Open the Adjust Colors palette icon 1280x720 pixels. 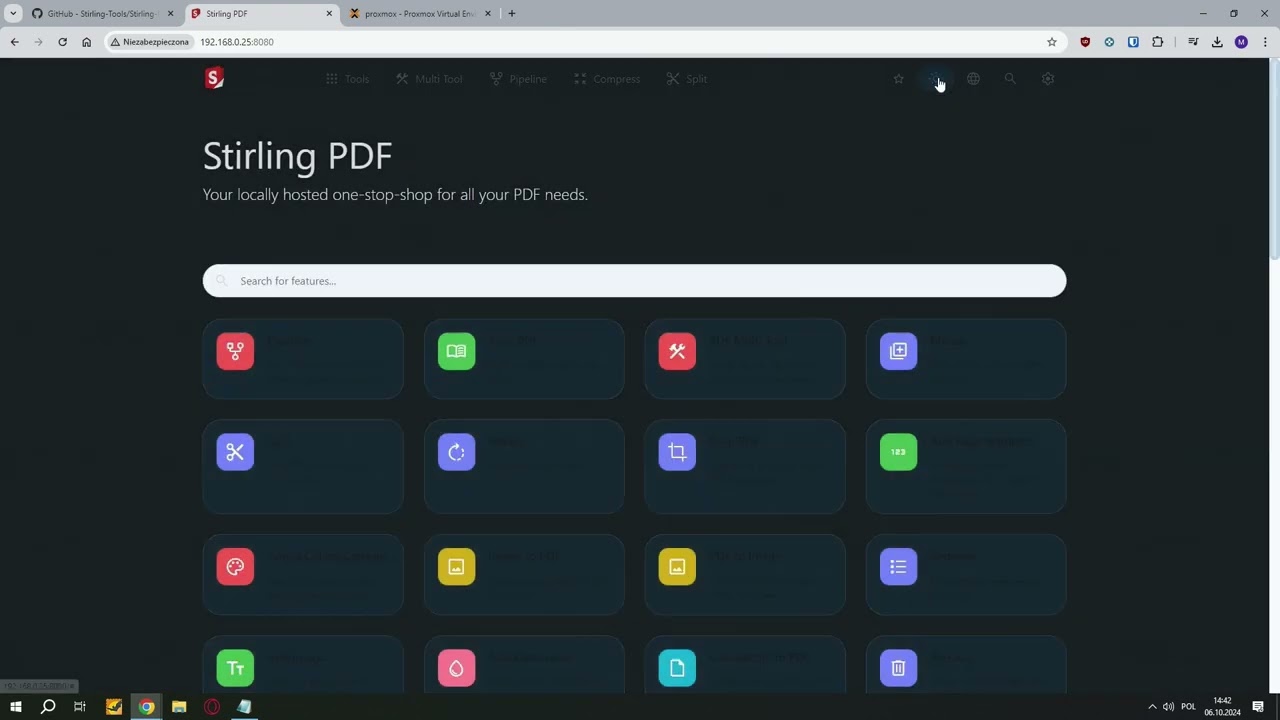[235, 567]
